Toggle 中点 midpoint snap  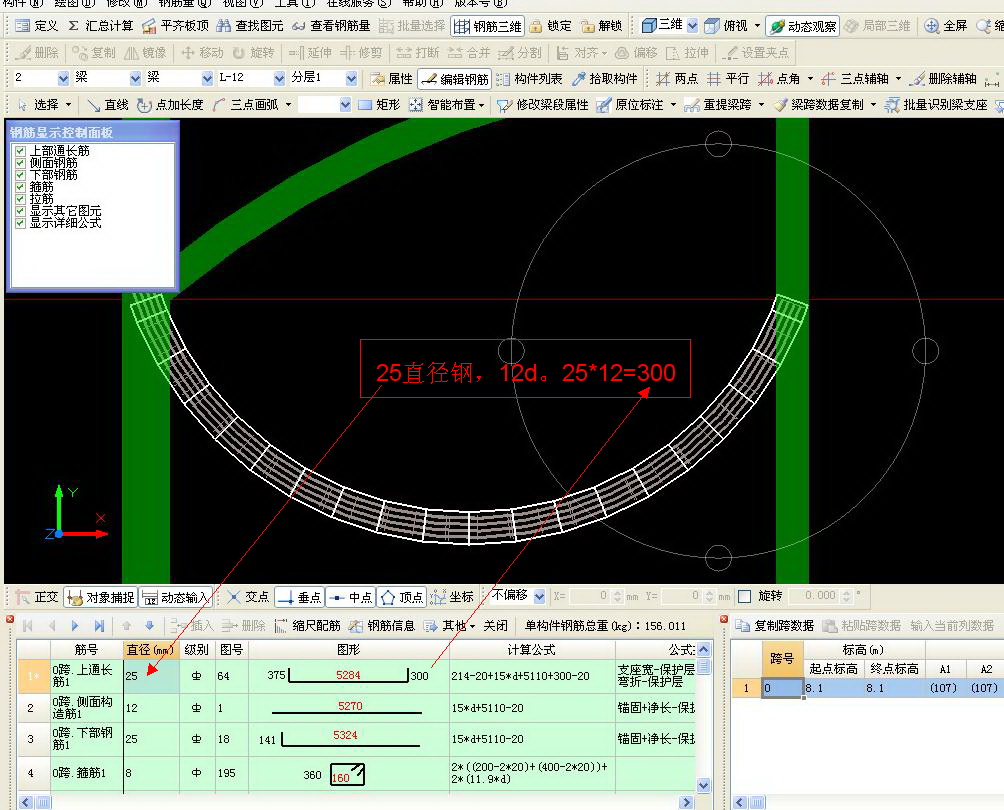click(351, 597)
